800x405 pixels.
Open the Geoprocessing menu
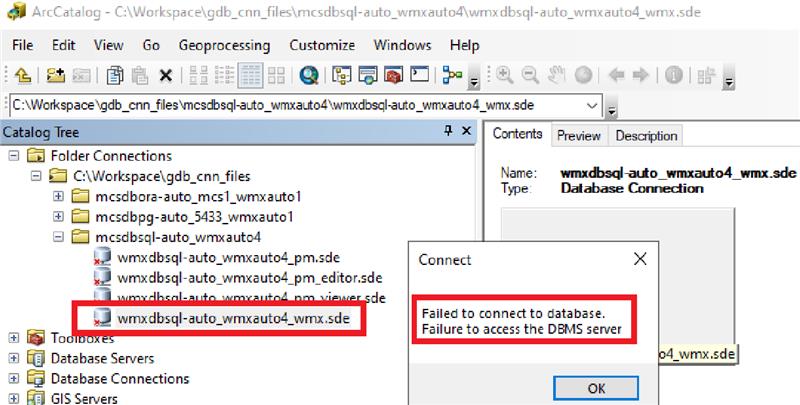click(224, 46)
